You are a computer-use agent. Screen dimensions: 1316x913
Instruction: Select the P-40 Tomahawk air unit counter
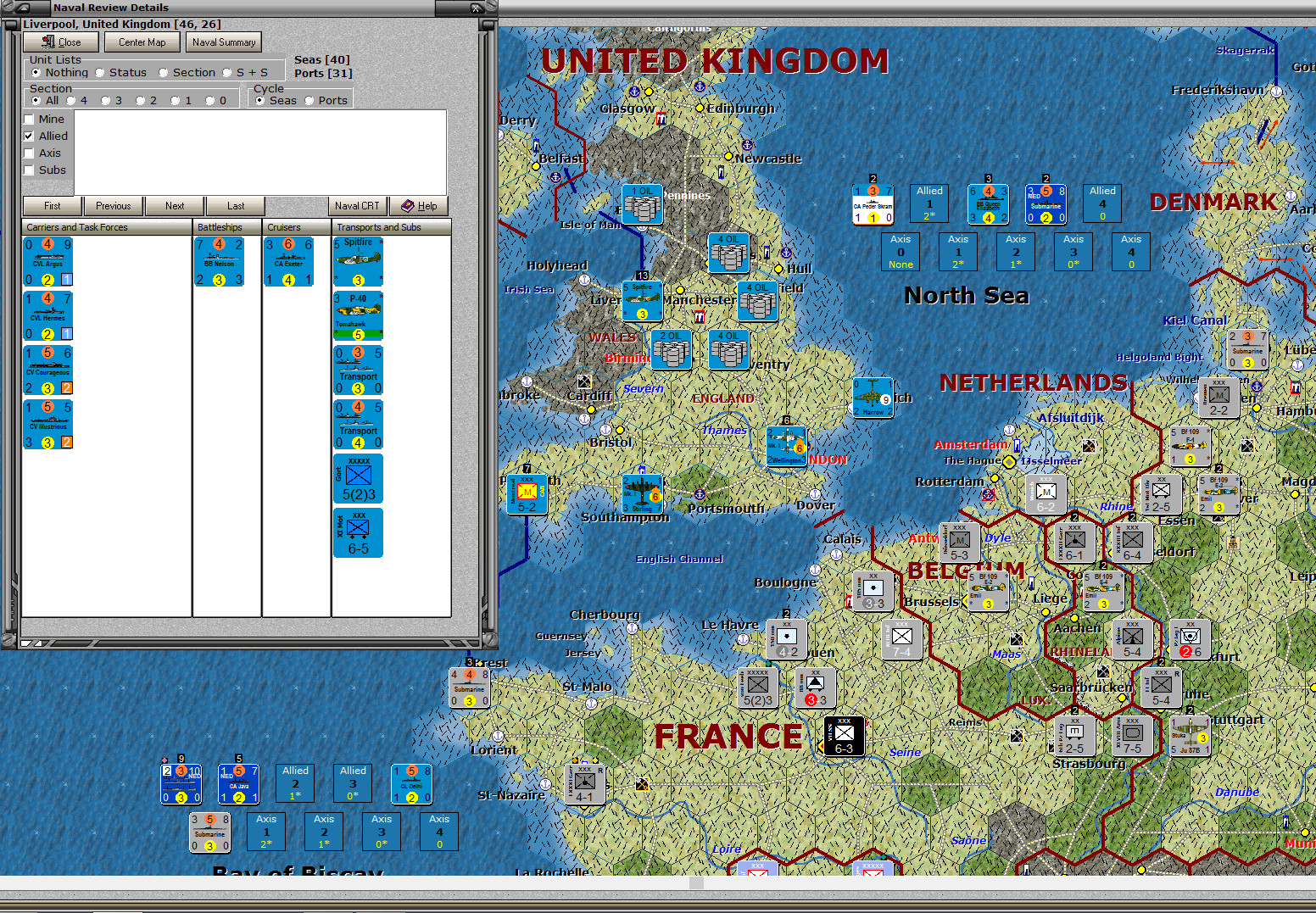(x=359, y=315)
